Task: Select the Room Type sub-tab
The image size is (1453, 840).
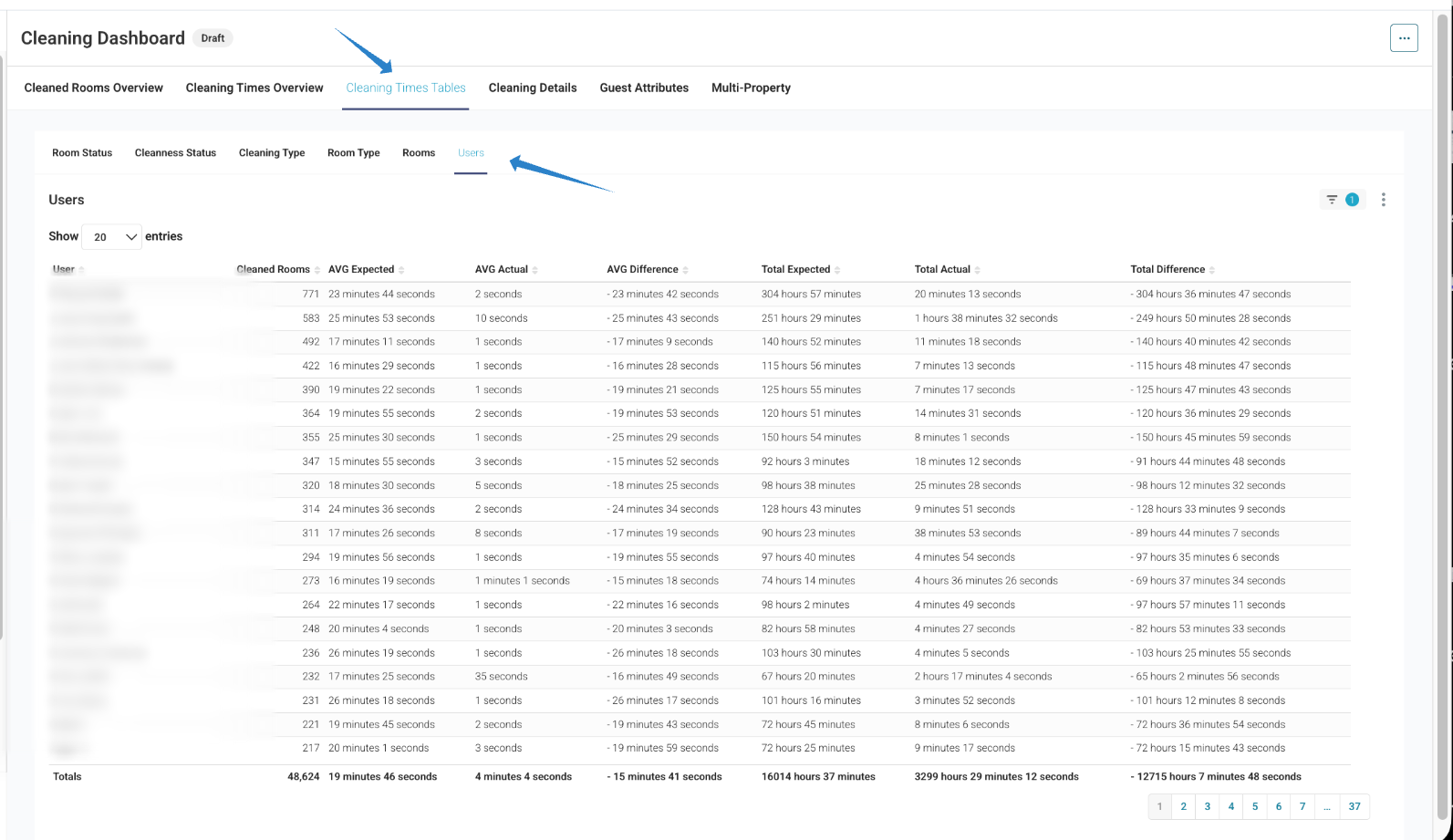Action: pyautogui.click(x=354, y=153)
